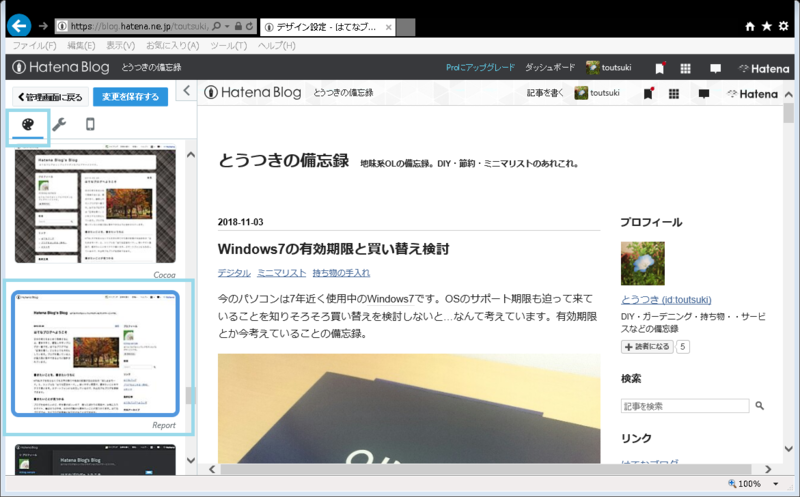The width and height of the screenshot is (800, 497).
Task: Click Hatena logo in preview header
Action: 752,94
